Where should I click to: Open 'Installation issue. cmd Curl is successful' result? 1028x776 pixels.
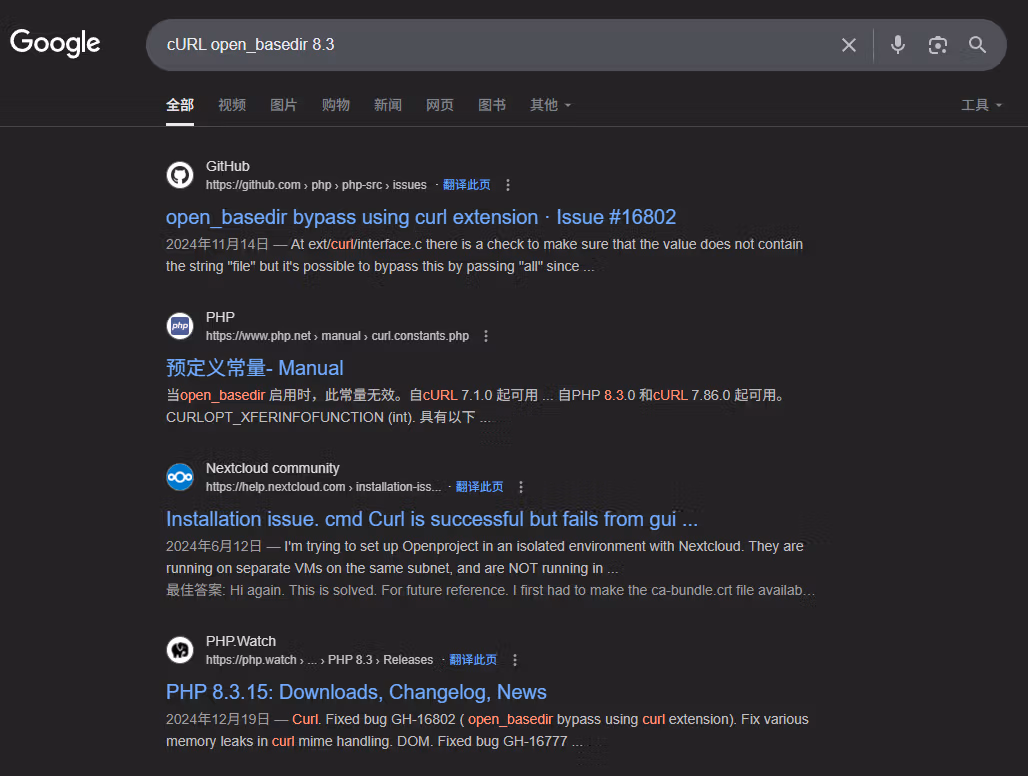coord(431,519)
